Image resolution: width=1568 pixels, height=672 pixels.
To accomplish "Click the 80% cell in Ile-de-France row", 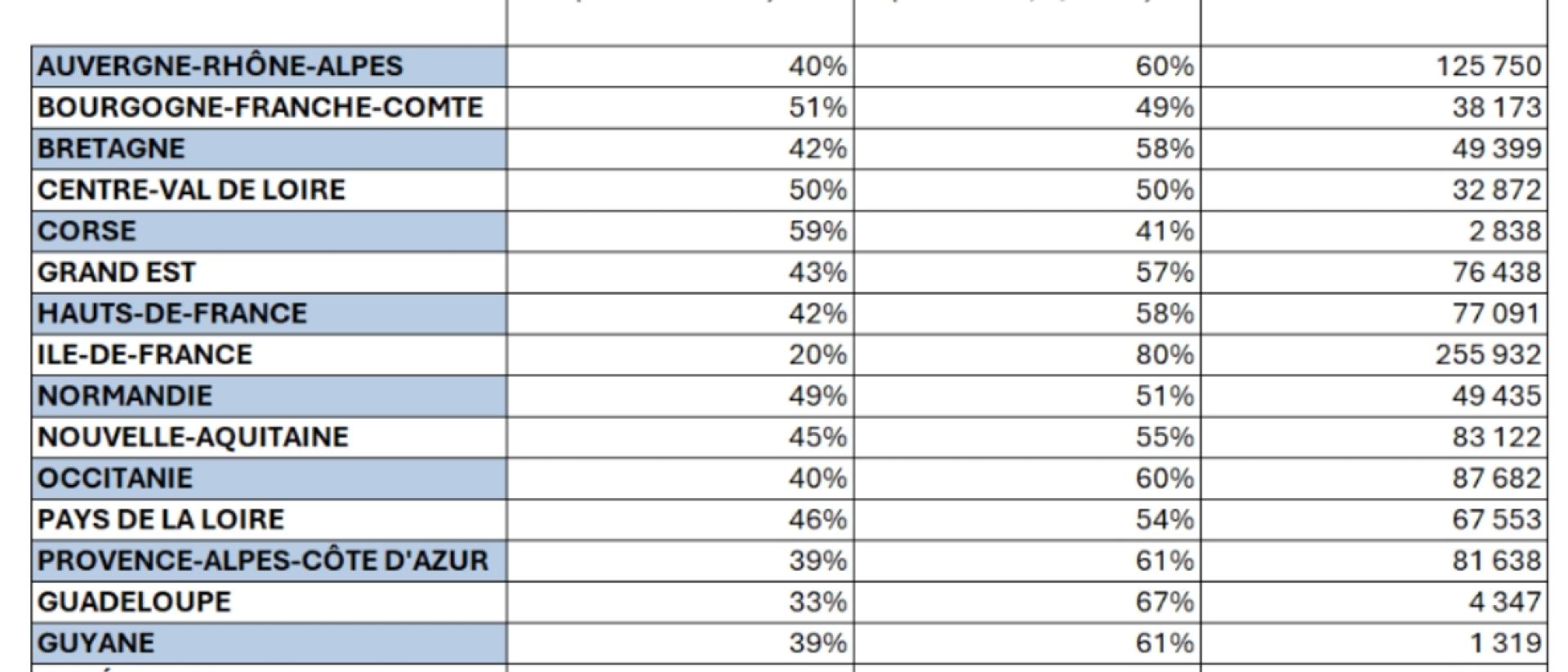I will click(x=1165, y=354).
